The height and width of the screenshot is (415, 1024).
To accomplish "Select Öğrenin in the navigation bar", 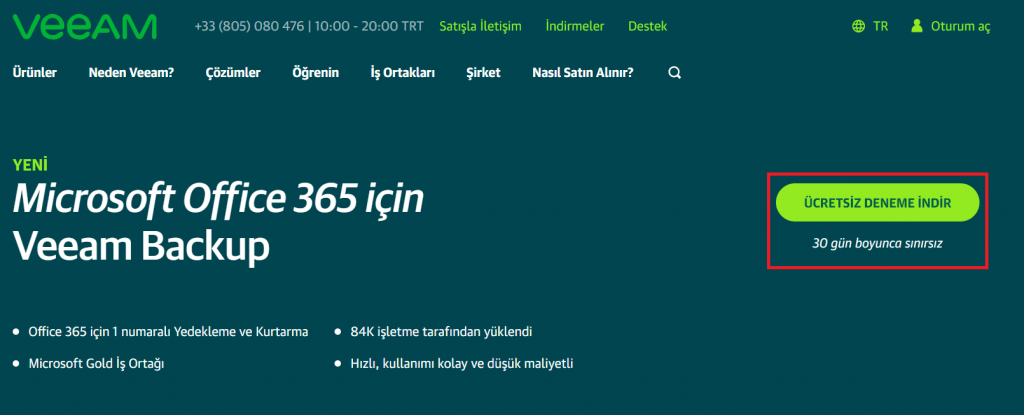I will 315,73.
